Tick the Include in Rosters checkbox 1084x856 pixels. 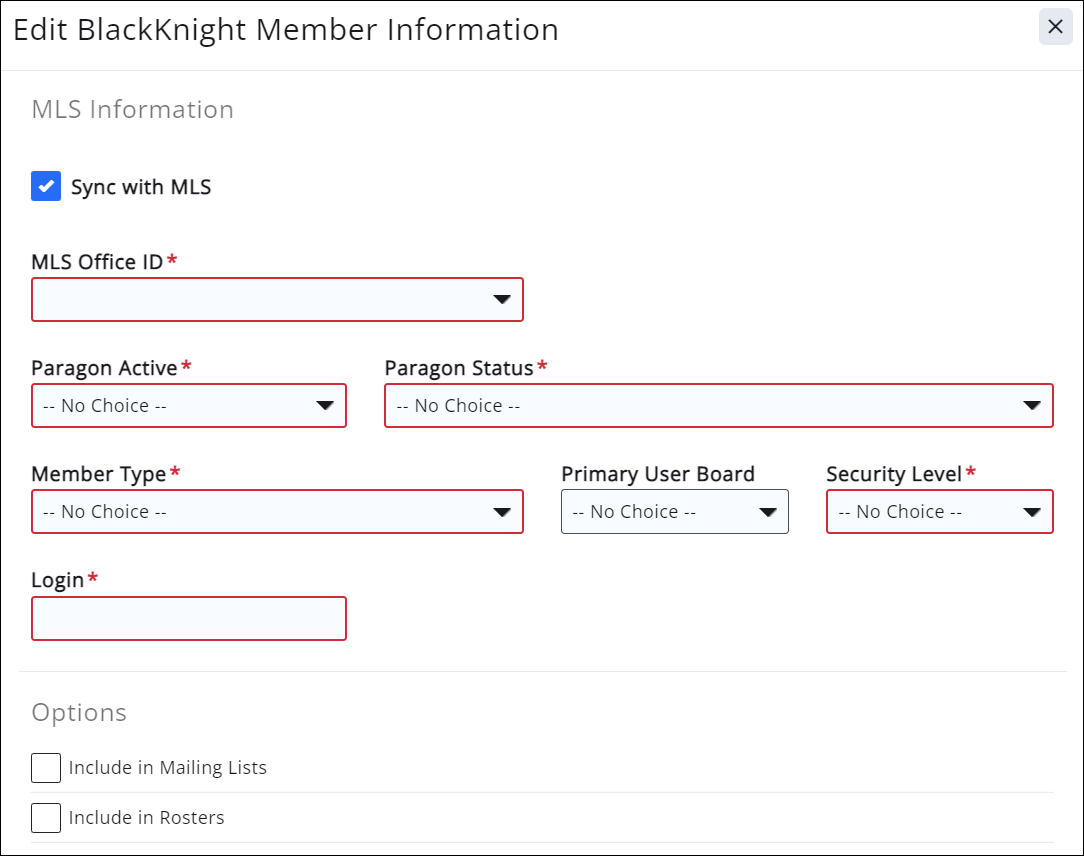[46, 818]
